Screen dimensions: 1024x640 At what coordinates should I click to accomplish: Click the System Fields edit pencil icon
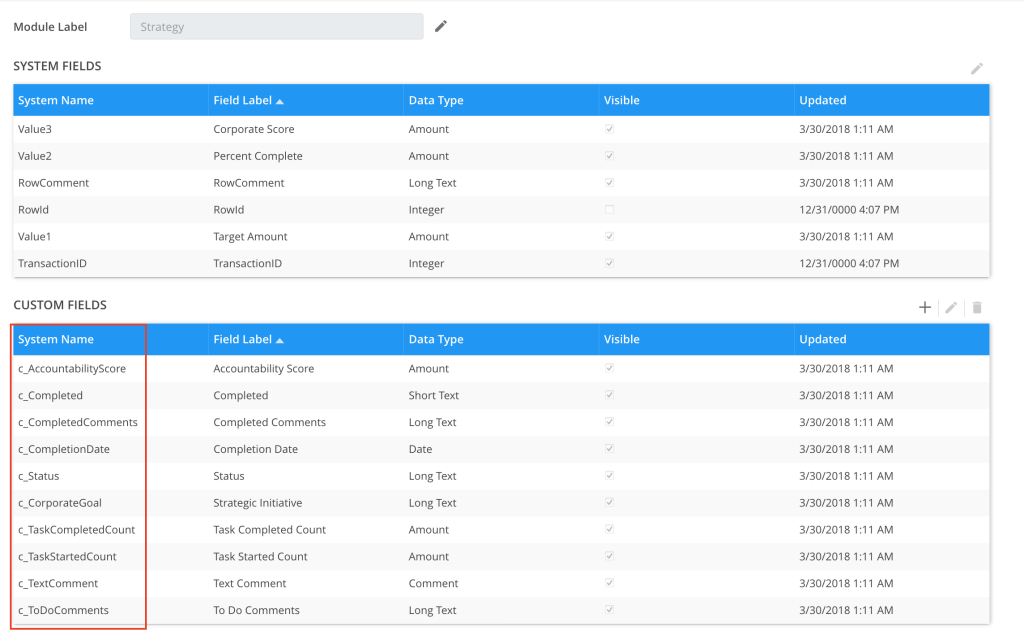click(977, 69)
